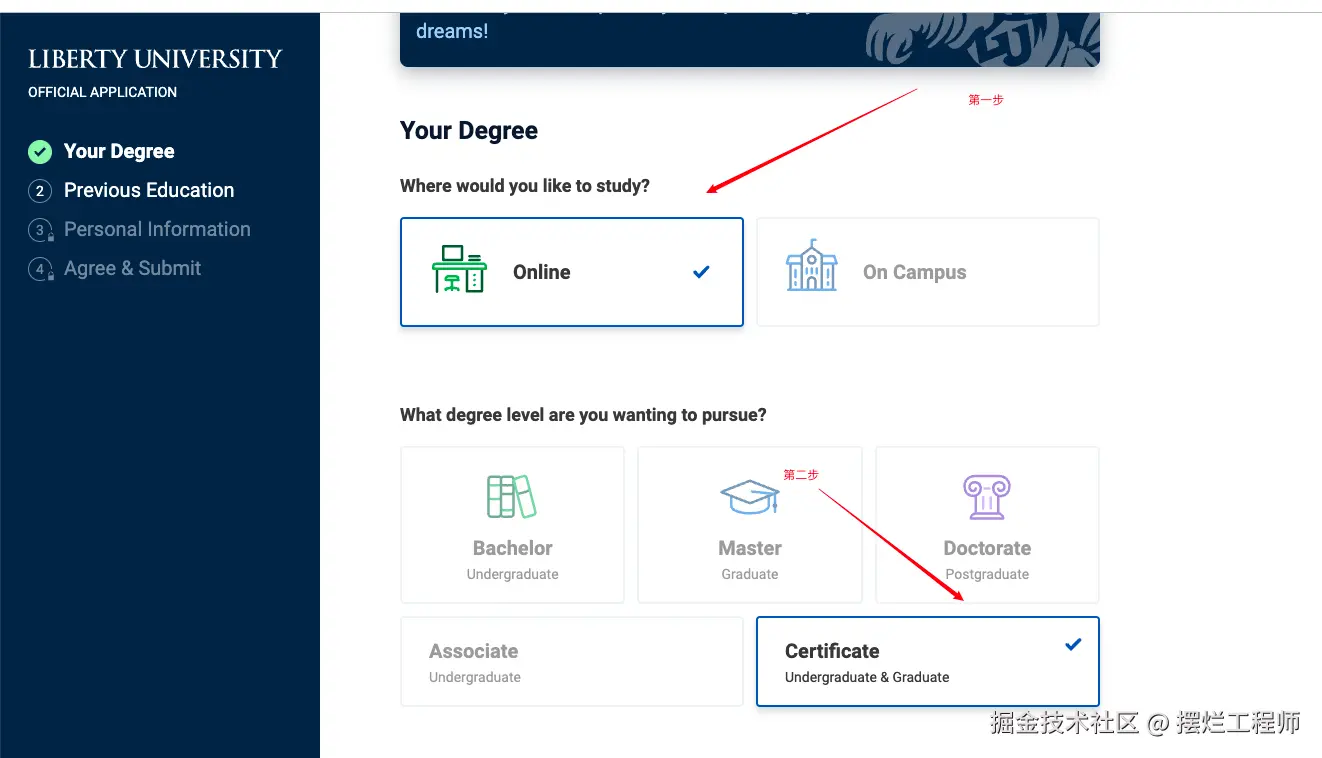Click the 'Your Degree' page heading
The height and width of the screenshot is (758, 1322).
(469, 131)
